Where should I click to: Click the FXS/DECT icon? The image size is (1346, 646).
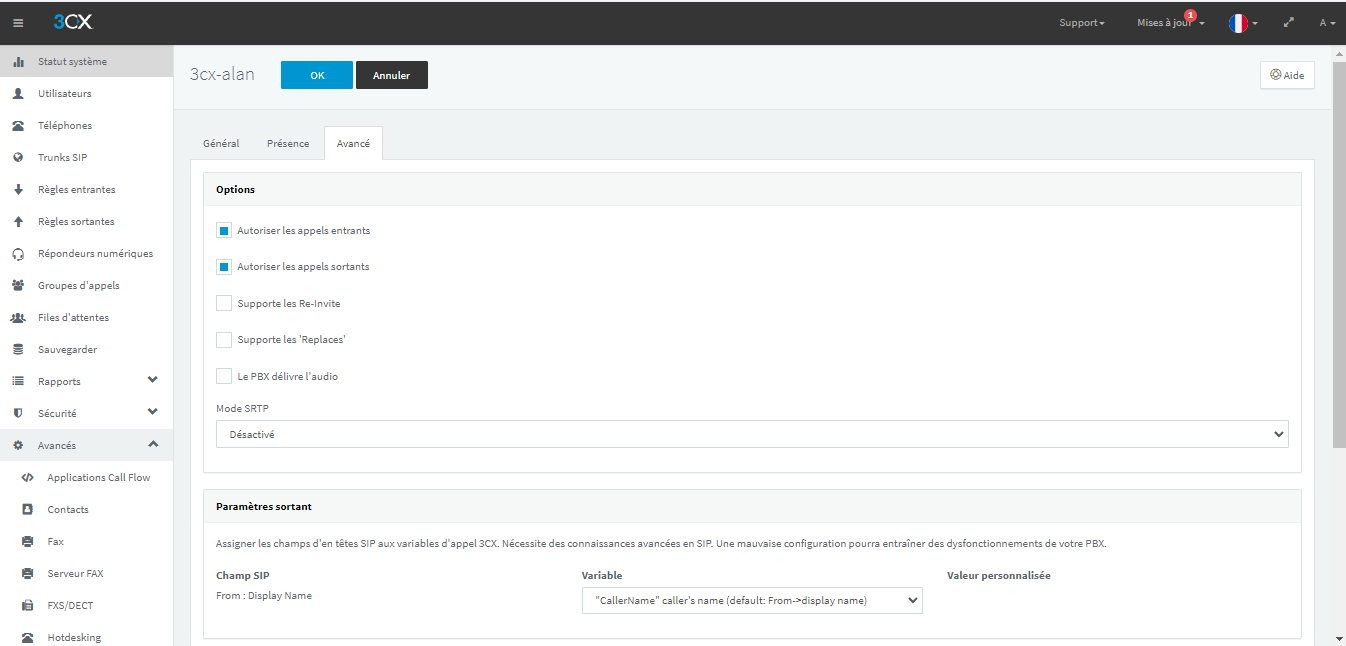tap(28, 606)
